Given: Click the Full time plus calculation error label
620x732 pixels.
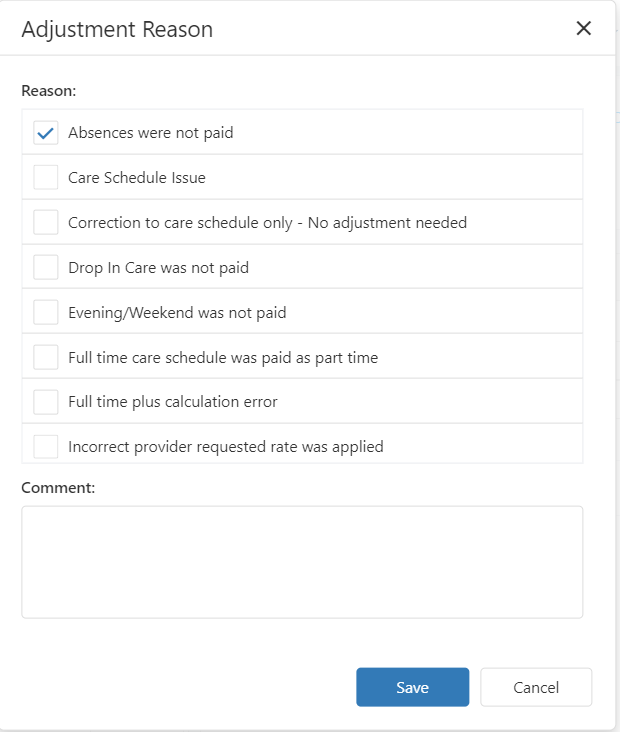Looking at the screenshot, I should 173,402.
